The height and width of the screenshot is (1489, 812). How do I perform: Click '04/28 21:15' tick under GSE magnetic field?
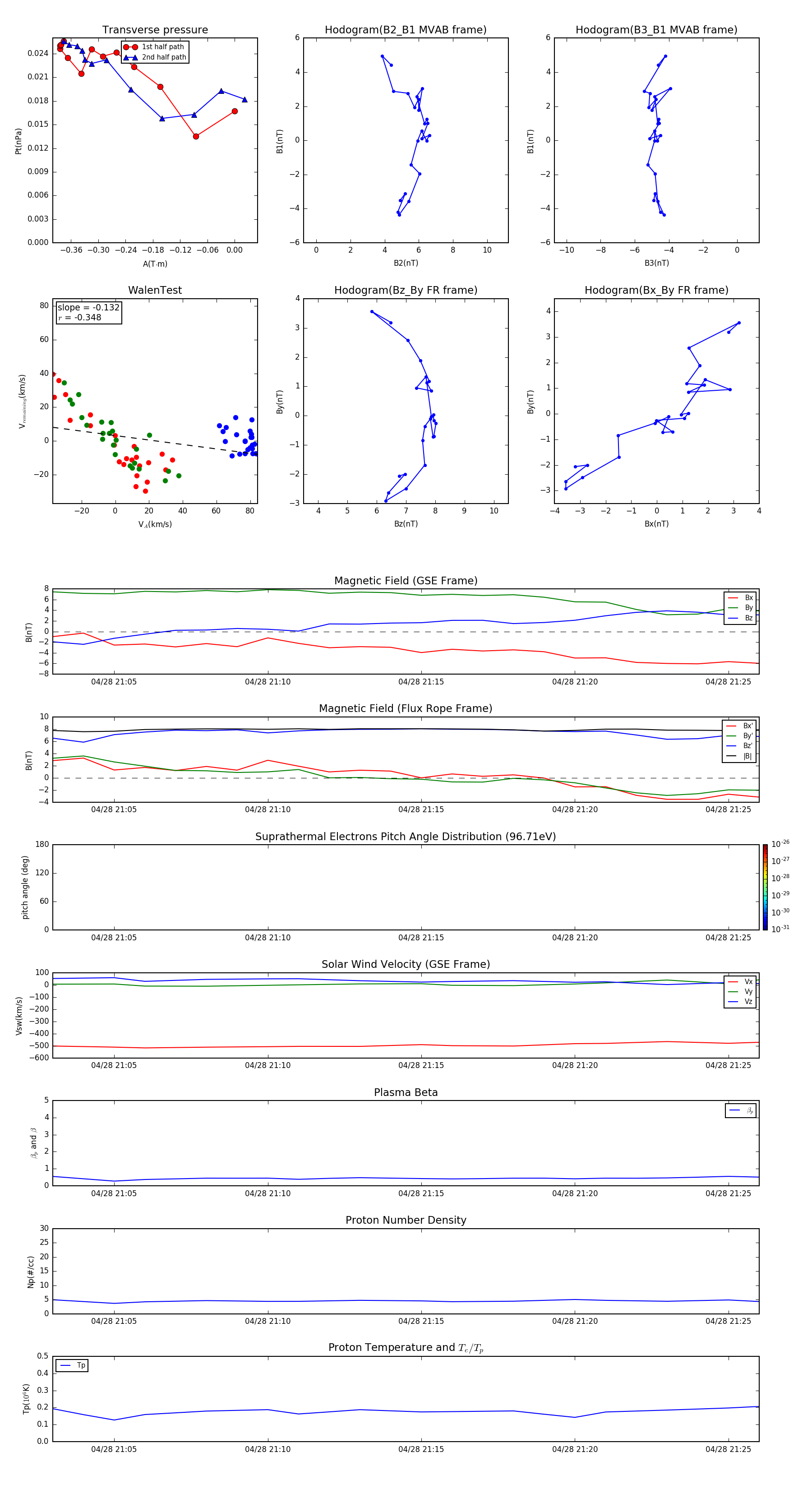tap(421, 682)
